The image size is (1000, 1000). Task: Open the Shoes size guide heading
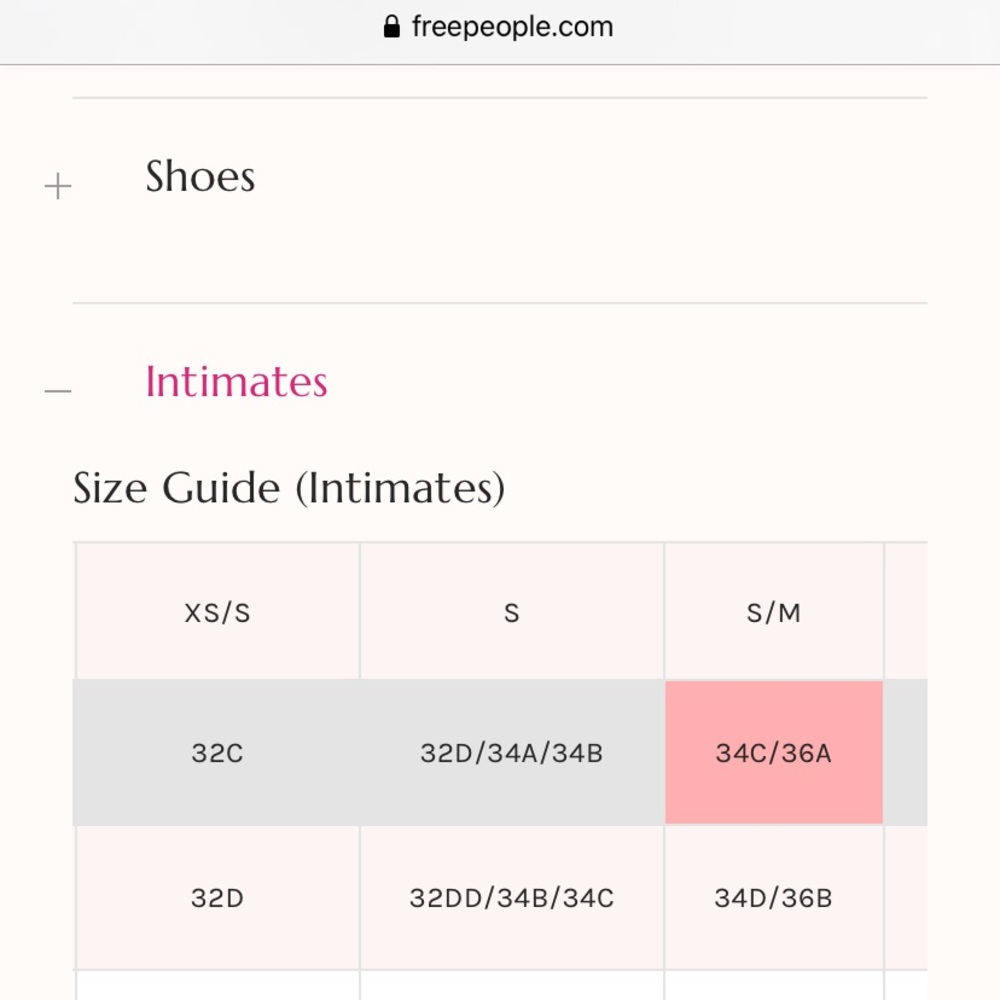tap(200, 177)
